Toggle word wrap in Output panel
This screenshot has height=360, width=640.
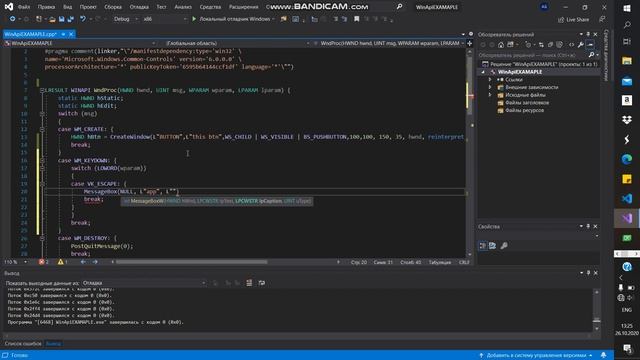point(262,283)
